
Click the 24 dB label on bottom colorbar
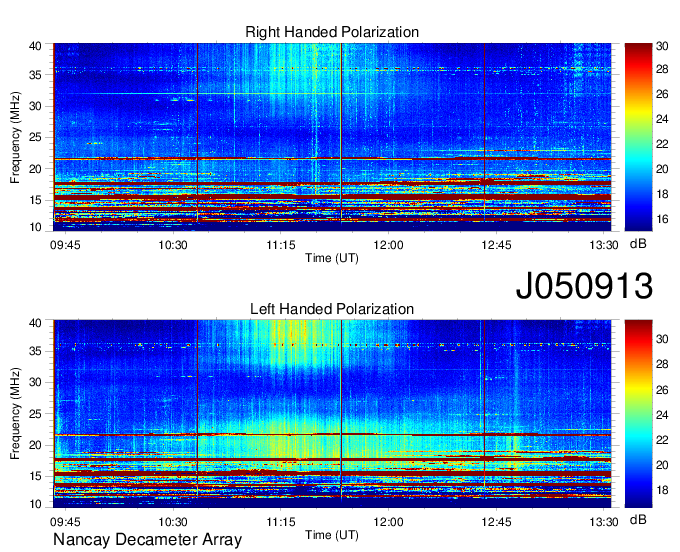pyautogui.click(x=662, y=415)
